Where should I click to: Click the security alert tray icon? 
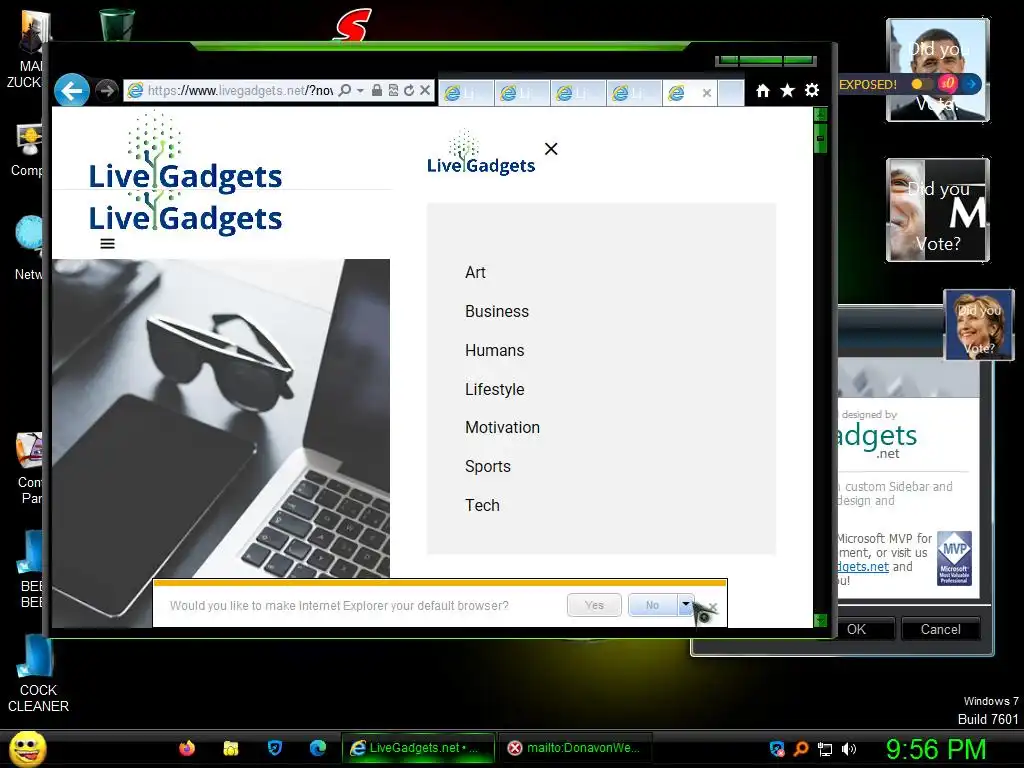pyautogui.click(x=777, y=748)
